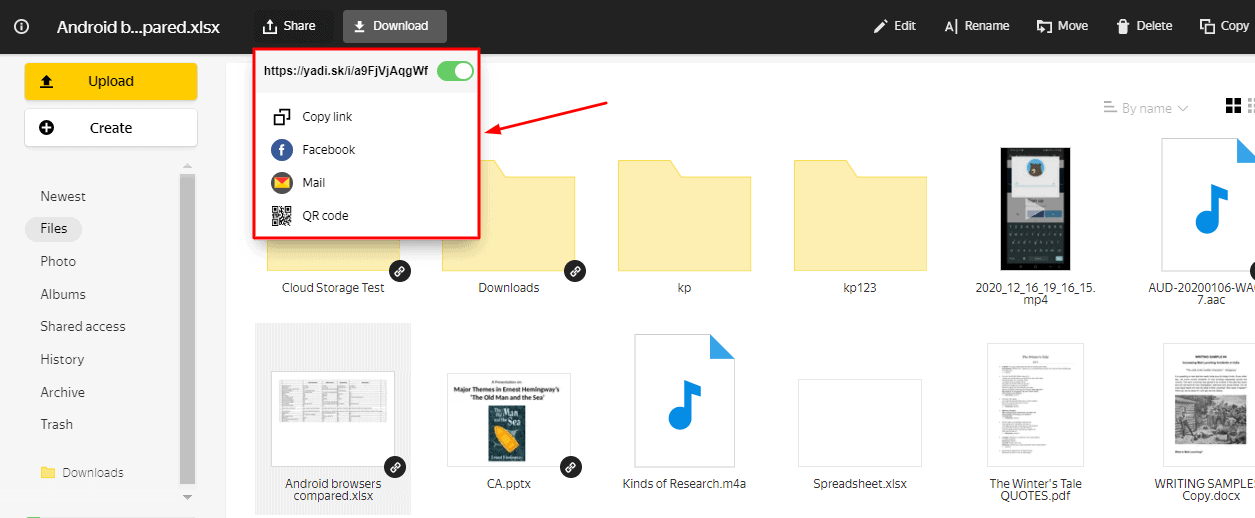Image resolution: width=1255 pixels, height=518 pixels.
Task: Open the kp123 folder
Action: (x=860, y=215)
